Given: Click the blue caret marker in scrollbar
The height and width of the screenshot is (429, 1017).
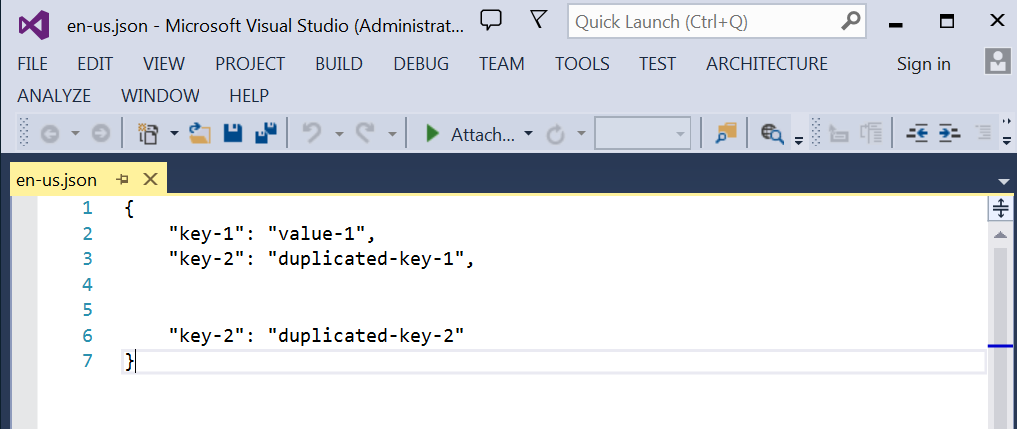Looking at the screenshot, I should [1001, 347].
